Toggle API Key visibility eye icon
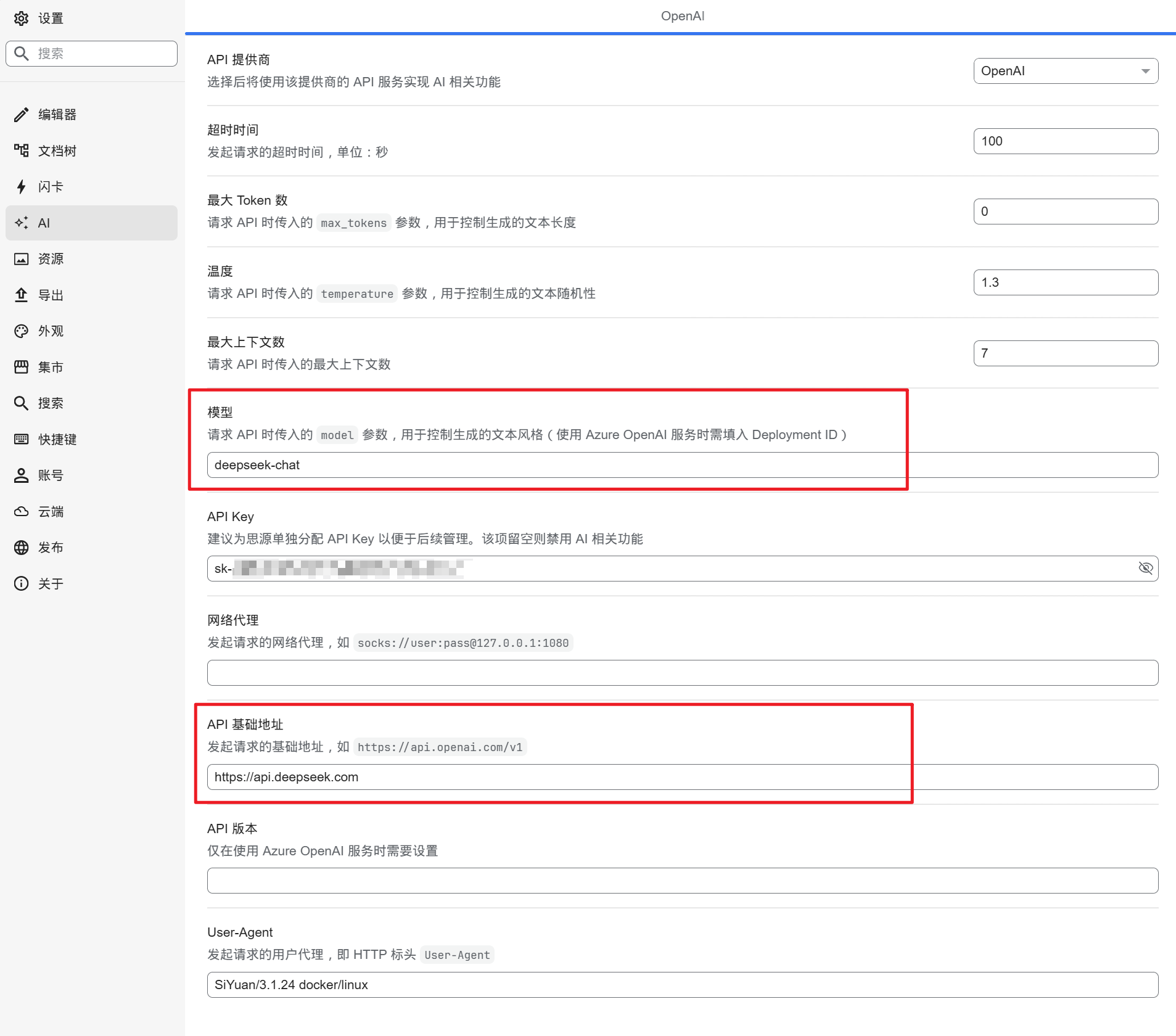The height and width of the screenshot is (1036, 1176). click(1145, 568)
